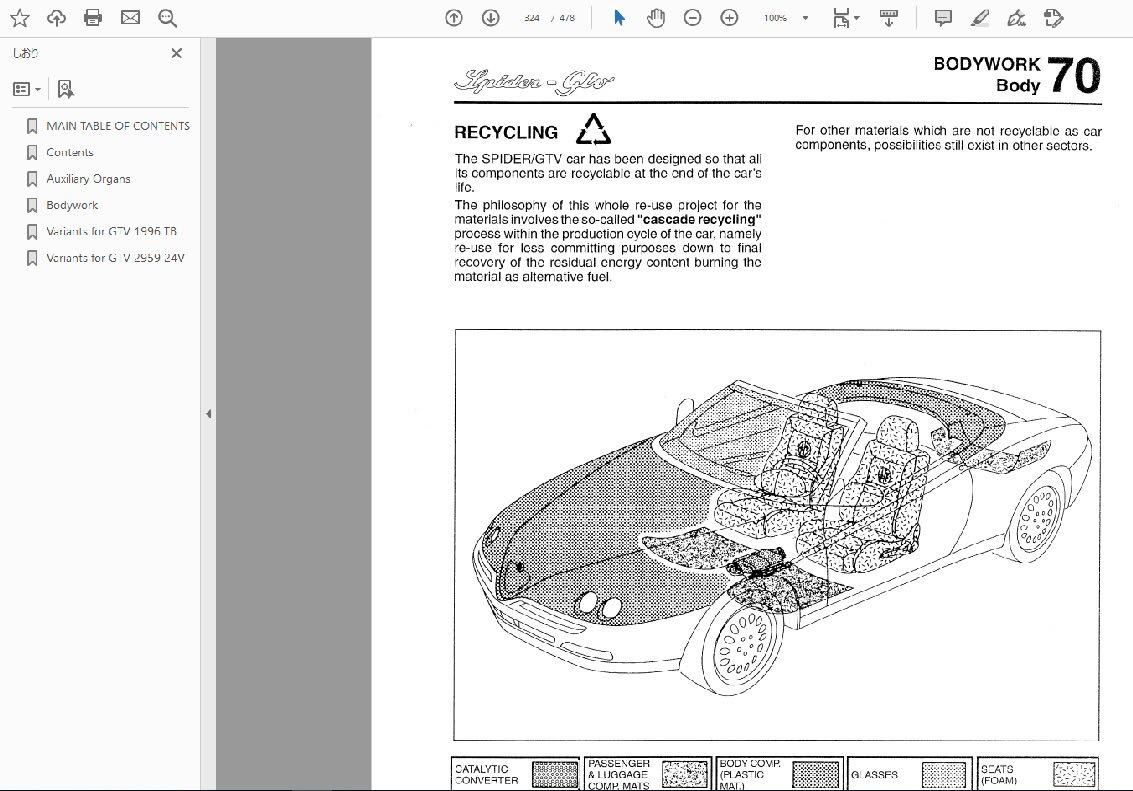Click the current page number field
The height and width of the screenshot is (791, 1133).
532,18
